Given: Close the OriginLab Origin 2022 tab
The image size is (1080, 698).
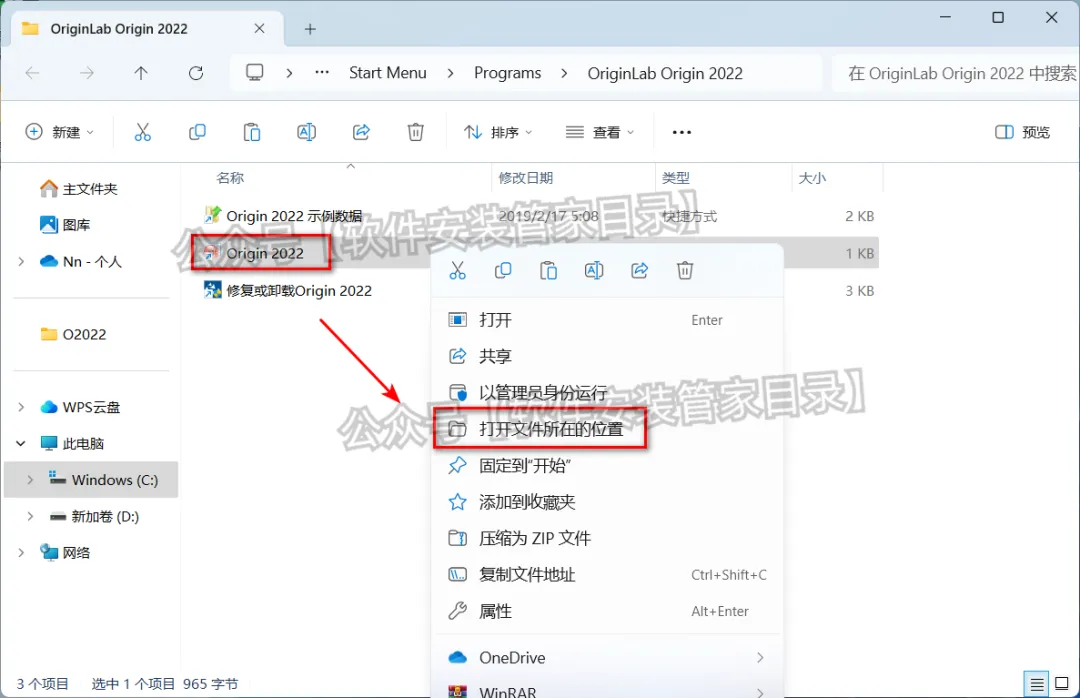Looking at the screenshot, I should tap(259, 28).
